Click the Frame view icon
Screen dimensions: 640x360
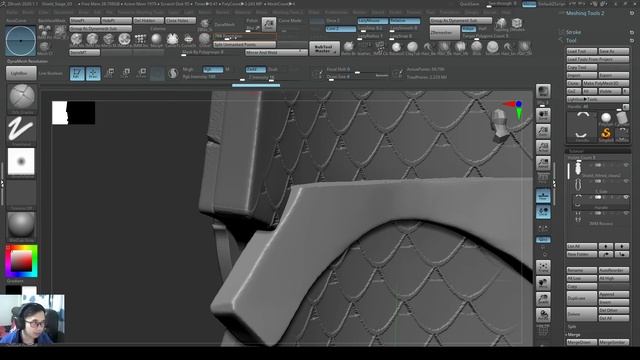(543, 267)
